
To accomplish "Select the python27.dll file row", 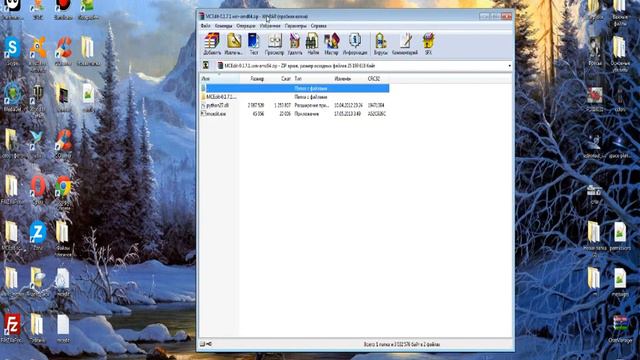I will 294,105.
